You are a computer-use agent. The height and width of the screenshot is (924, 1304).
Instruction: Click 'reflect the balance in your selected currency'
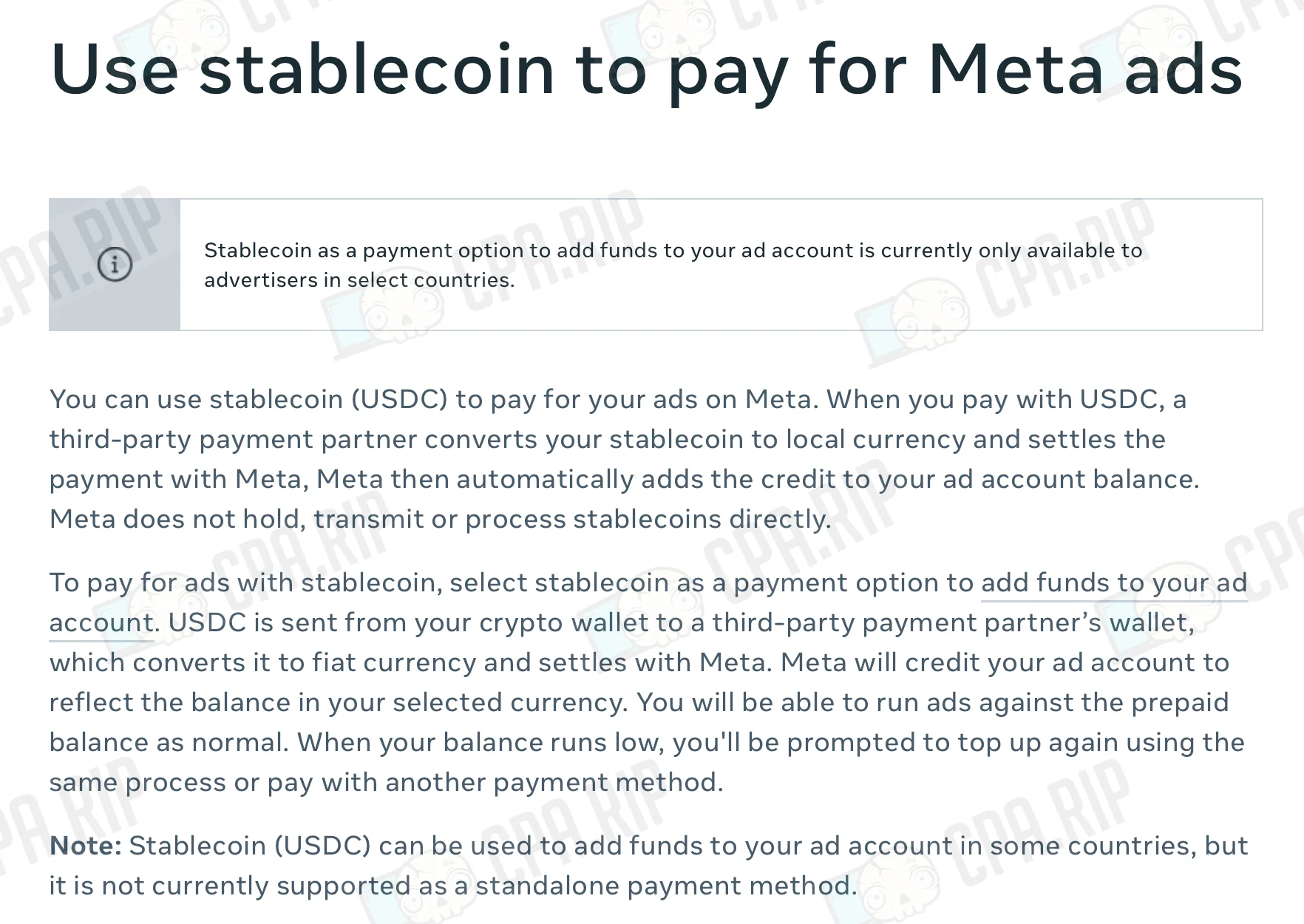click(x=339, y=702)
